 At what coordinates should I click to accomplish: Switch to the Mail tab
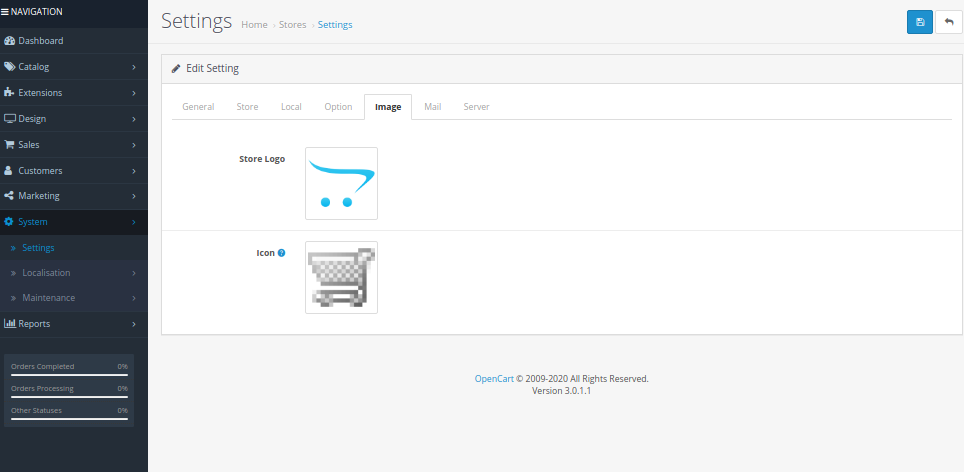(433, 107)
